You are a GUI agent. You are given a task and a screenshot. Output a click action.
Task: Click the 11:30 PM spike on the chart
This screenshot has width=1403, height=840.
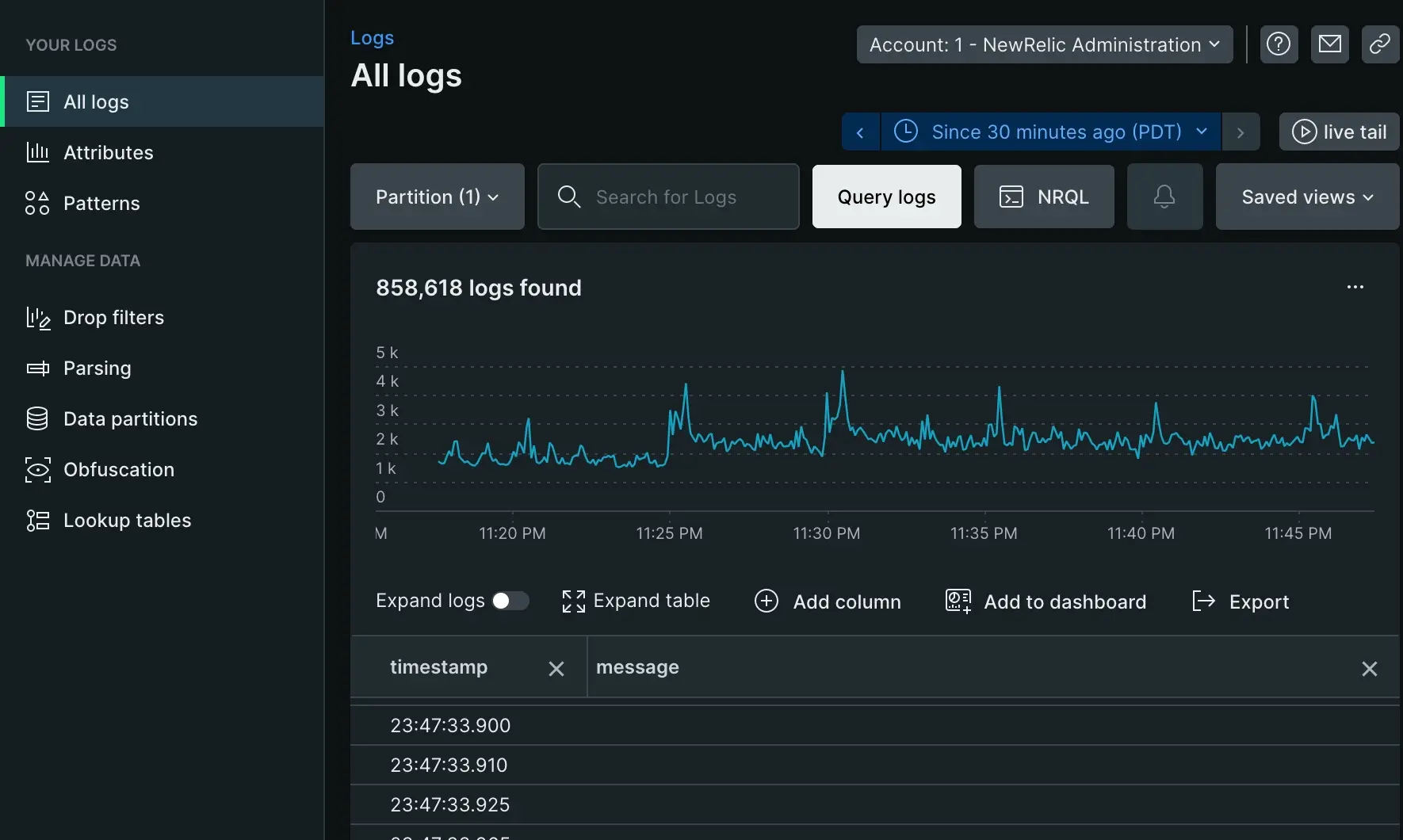click(x=843, y=372)
